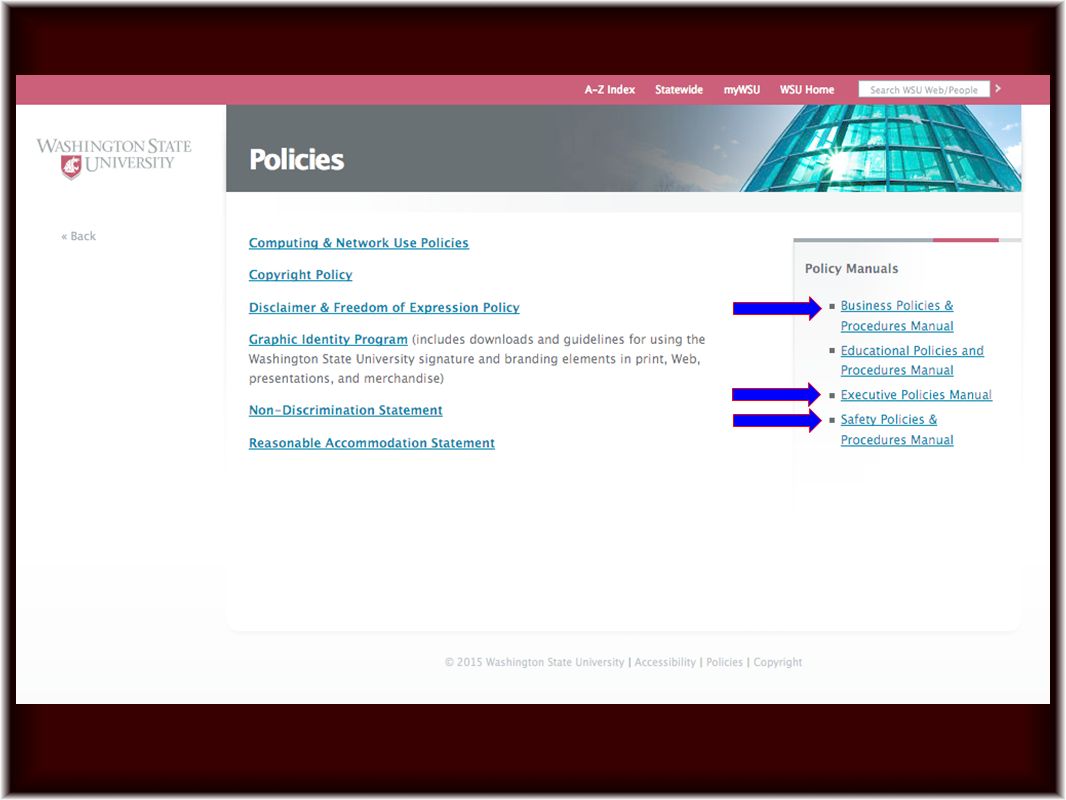Click the footer Accessibility link
Image resolution: width=1066 pixels, height=800 pixels.
(x=665, y=662)
